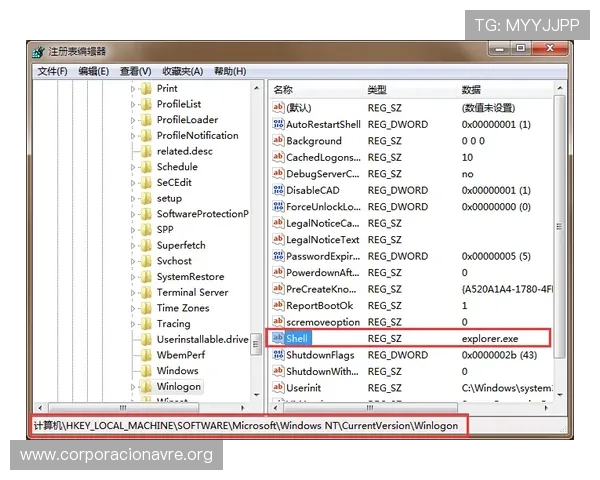Select the Userinstallable.drive key
This screenshot has width=600, height=480.
[x=202, y=340]
